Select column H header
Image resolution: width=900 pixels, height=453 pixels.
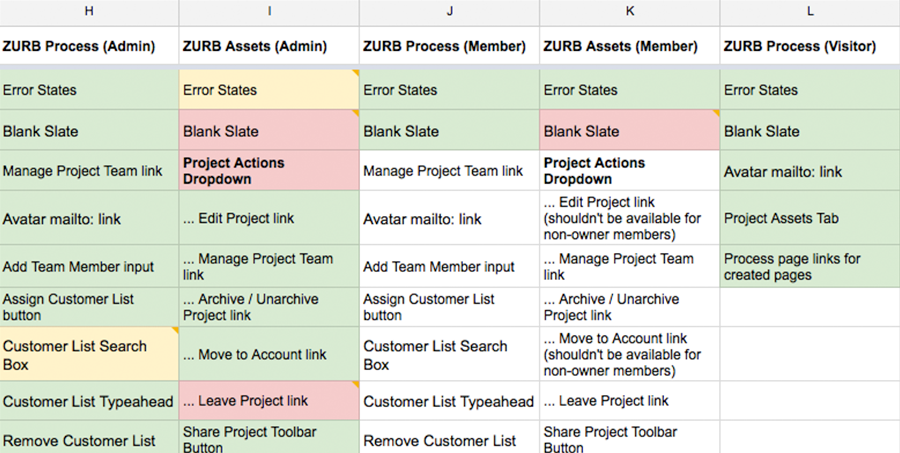point(89,12)
